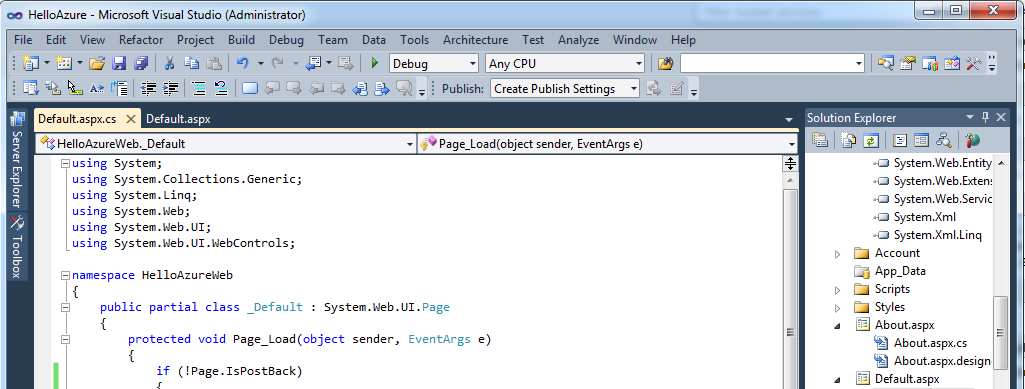
Task: Expand the Styles folder node
Action: click(x=837, y=307)
